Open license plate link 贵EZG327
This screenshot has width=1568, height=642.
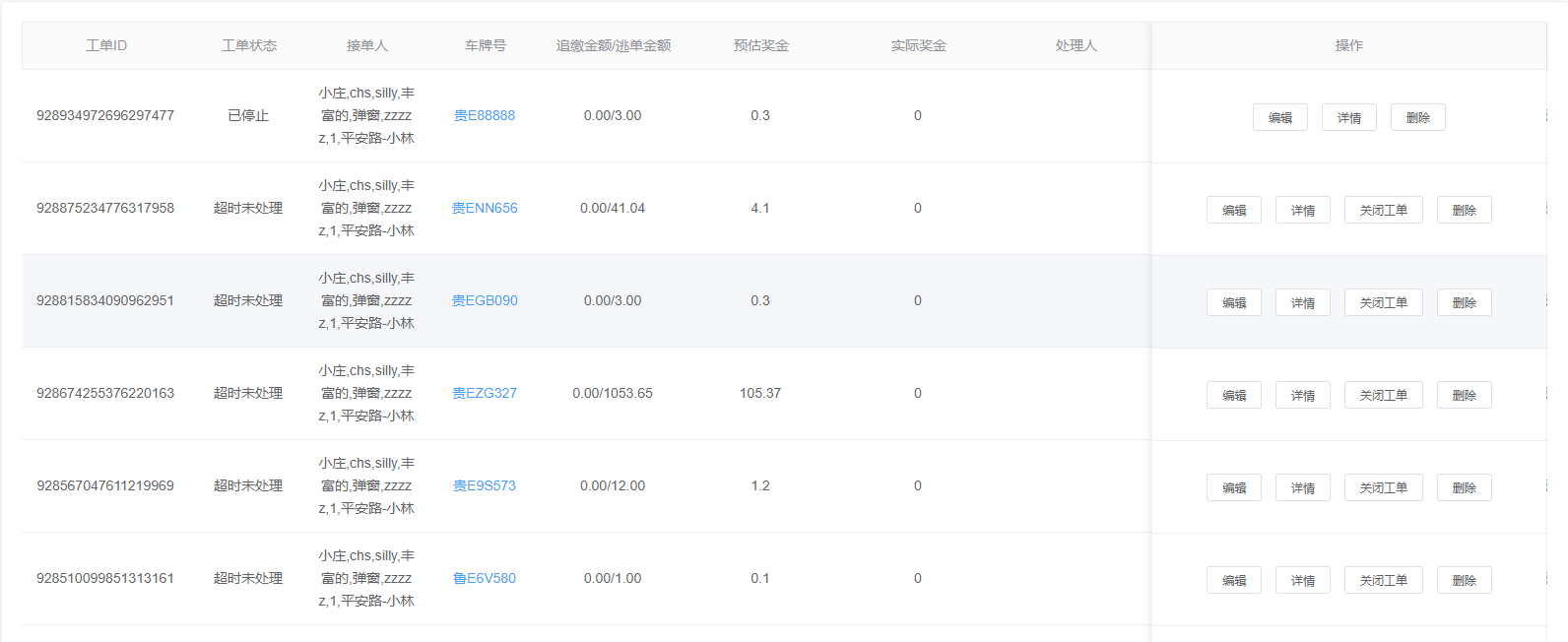click(x=485, y=393)
